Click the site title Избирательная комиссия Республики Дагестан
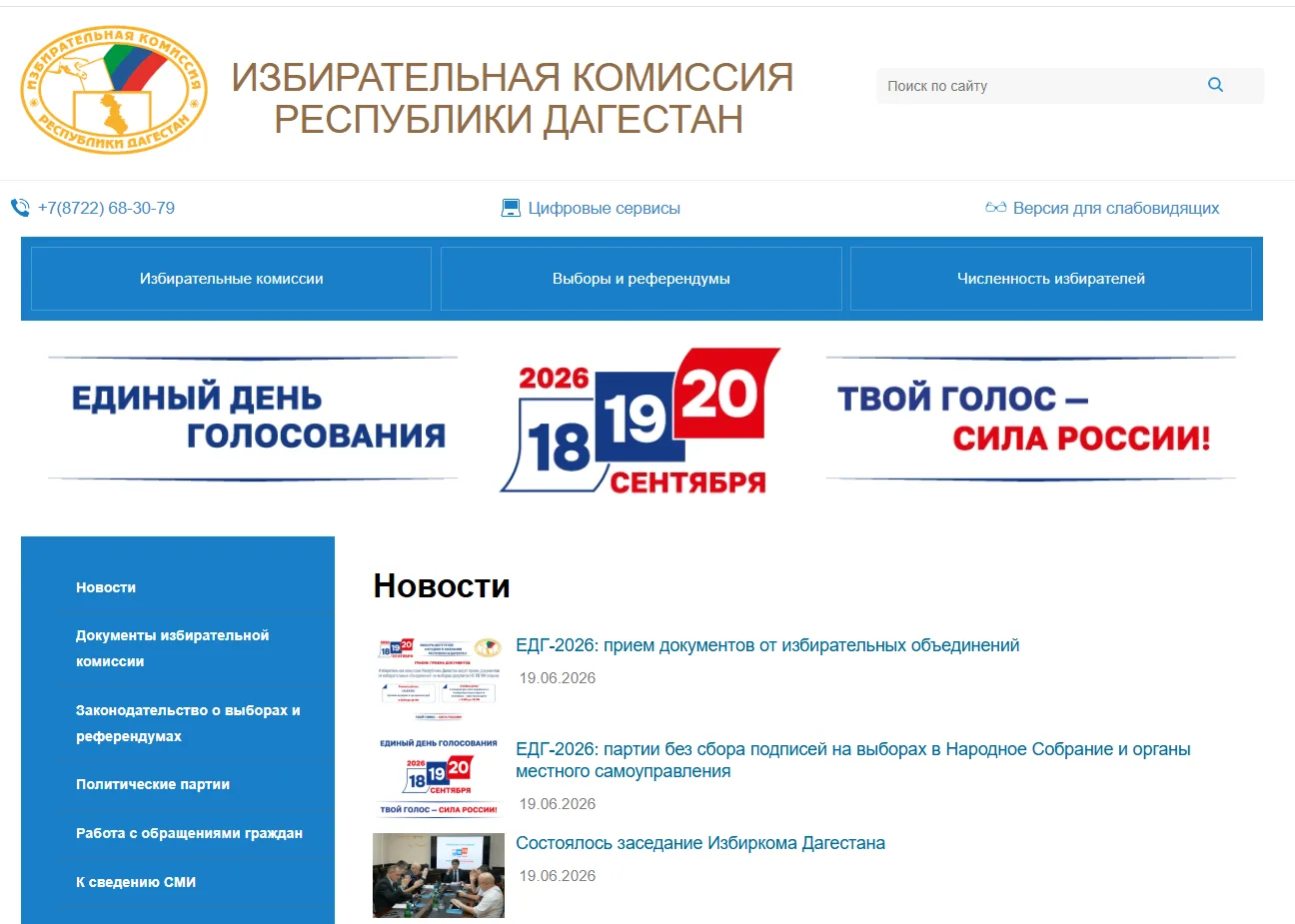This screenshot has height=924, width=1295. tap(512, 98)
